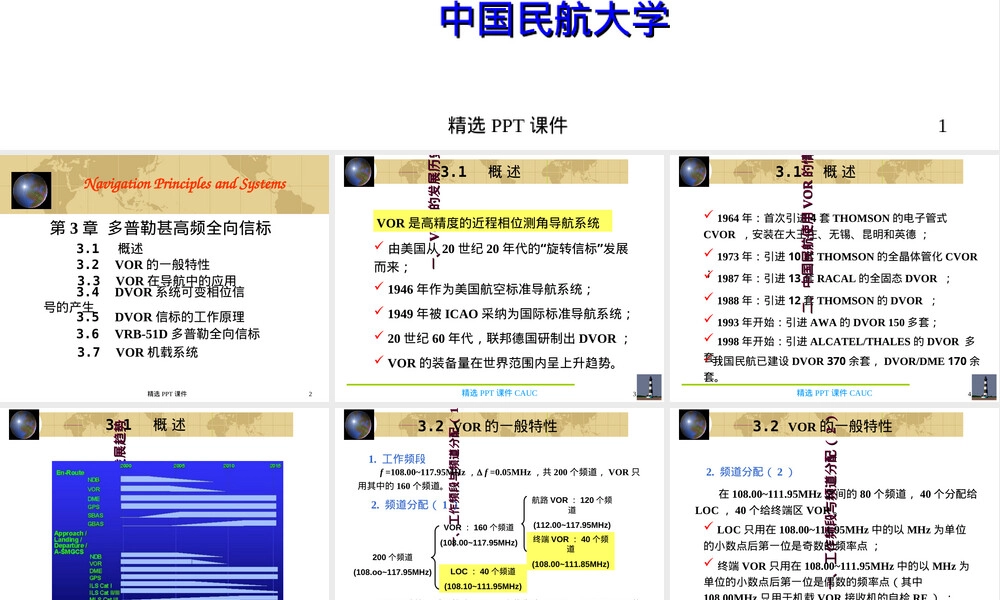Click the 3.2 VOR 的一般特性 title on 工作频段 slide

tap(487, 425)
